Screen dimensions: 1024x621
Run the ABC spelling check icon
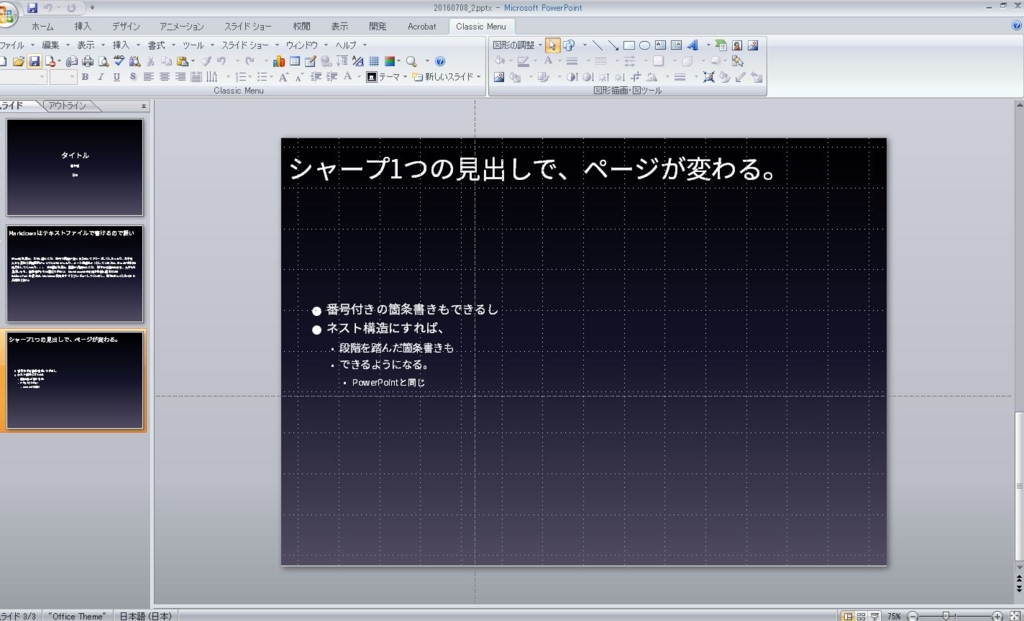tap(119, 61)
